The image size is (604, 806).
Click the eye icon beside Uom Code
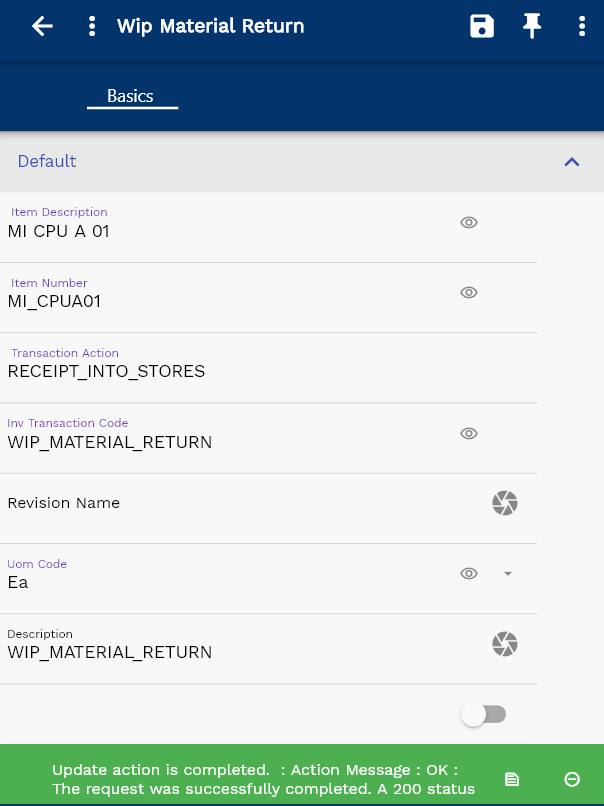[x=468, y=573]
